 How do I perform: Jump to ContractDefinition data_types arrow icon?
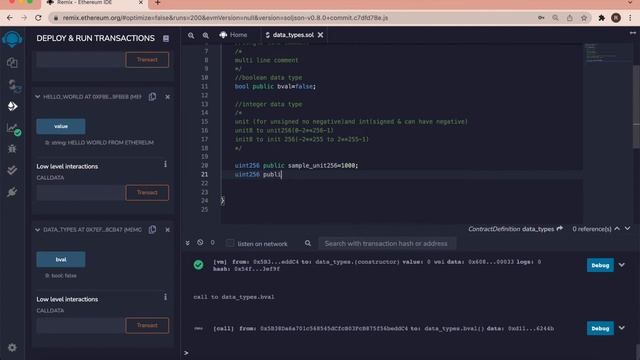(560, 229)
